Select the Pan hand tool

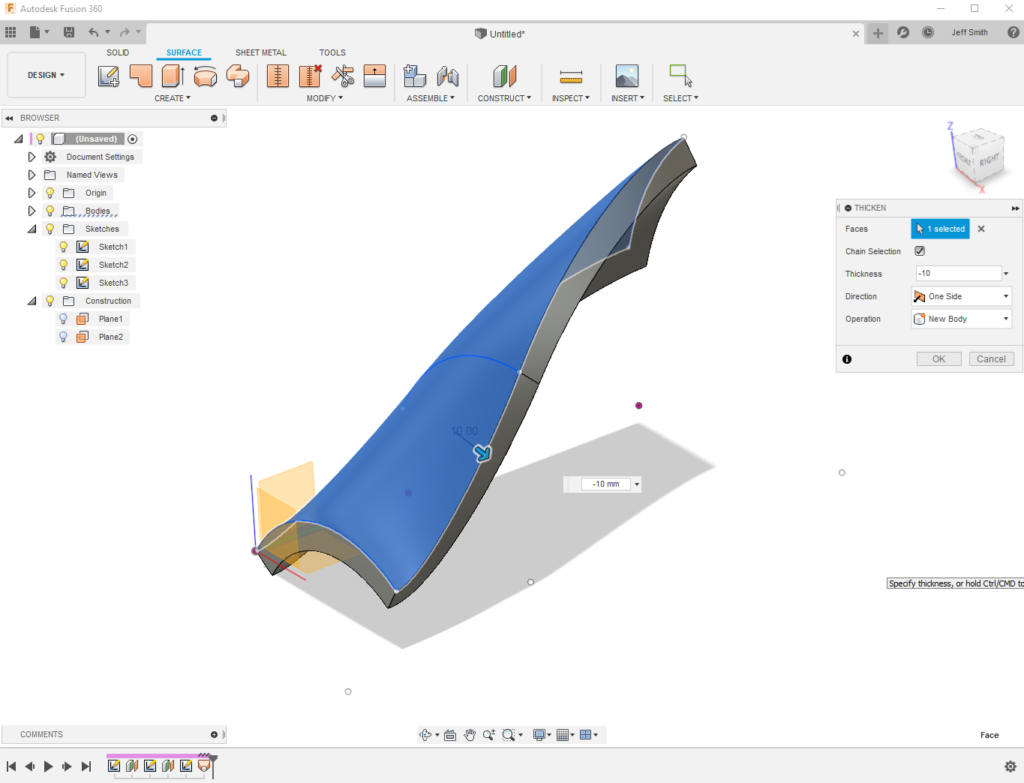point(469,735)
